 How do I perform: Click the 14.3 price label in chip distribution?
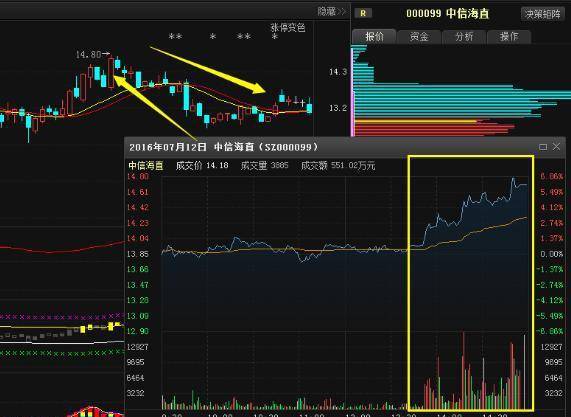pos(338,72)
